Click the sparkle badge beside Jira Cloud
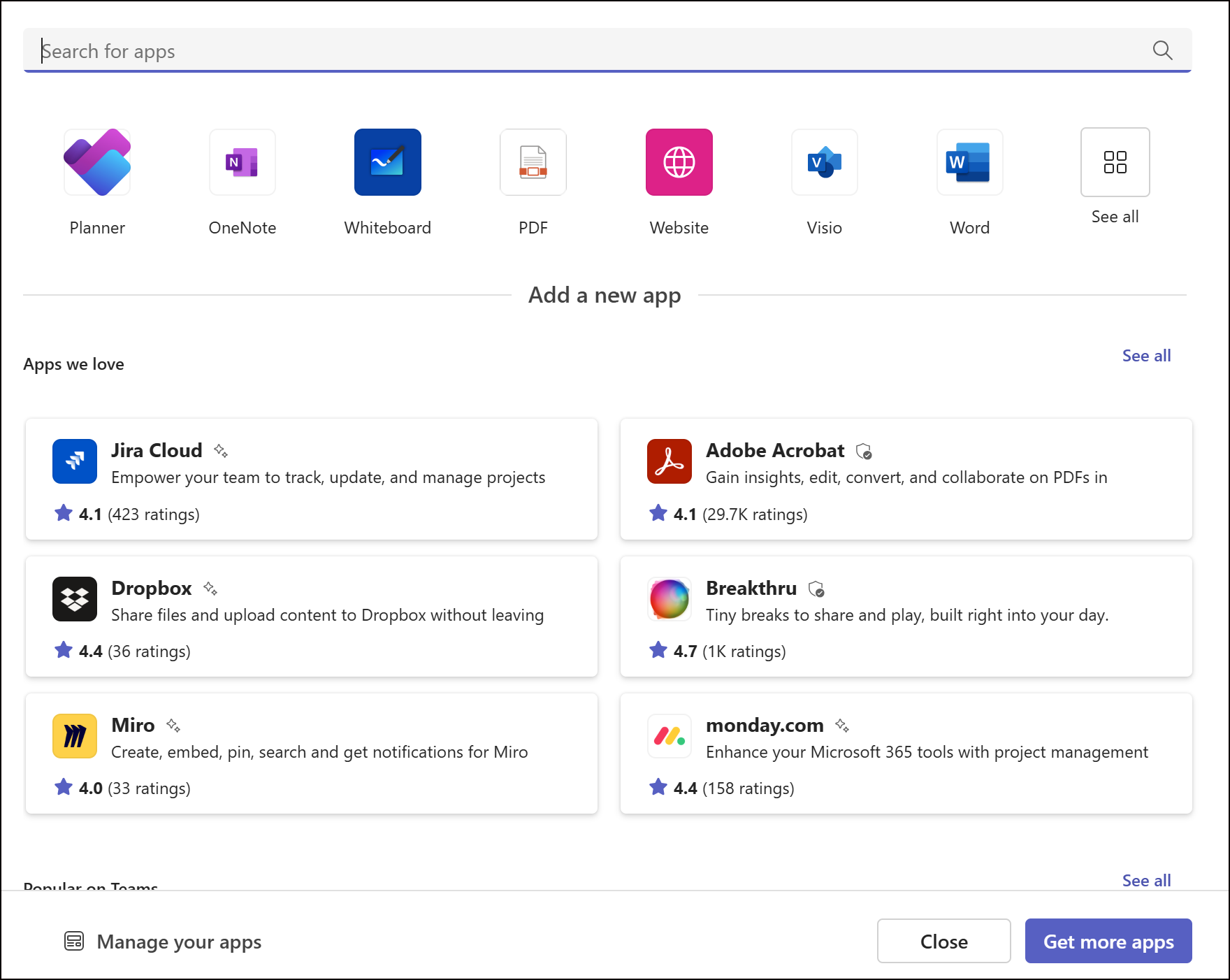This screenshot has height=980, width=1230. [x=221, y=451]
